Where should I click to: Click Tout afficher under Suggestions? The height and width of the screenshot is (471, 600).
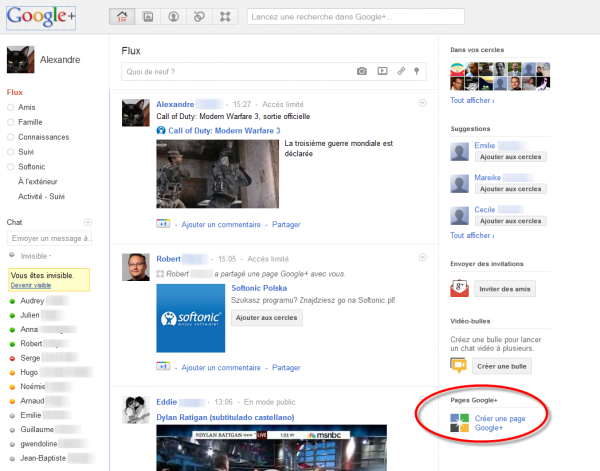472,235
